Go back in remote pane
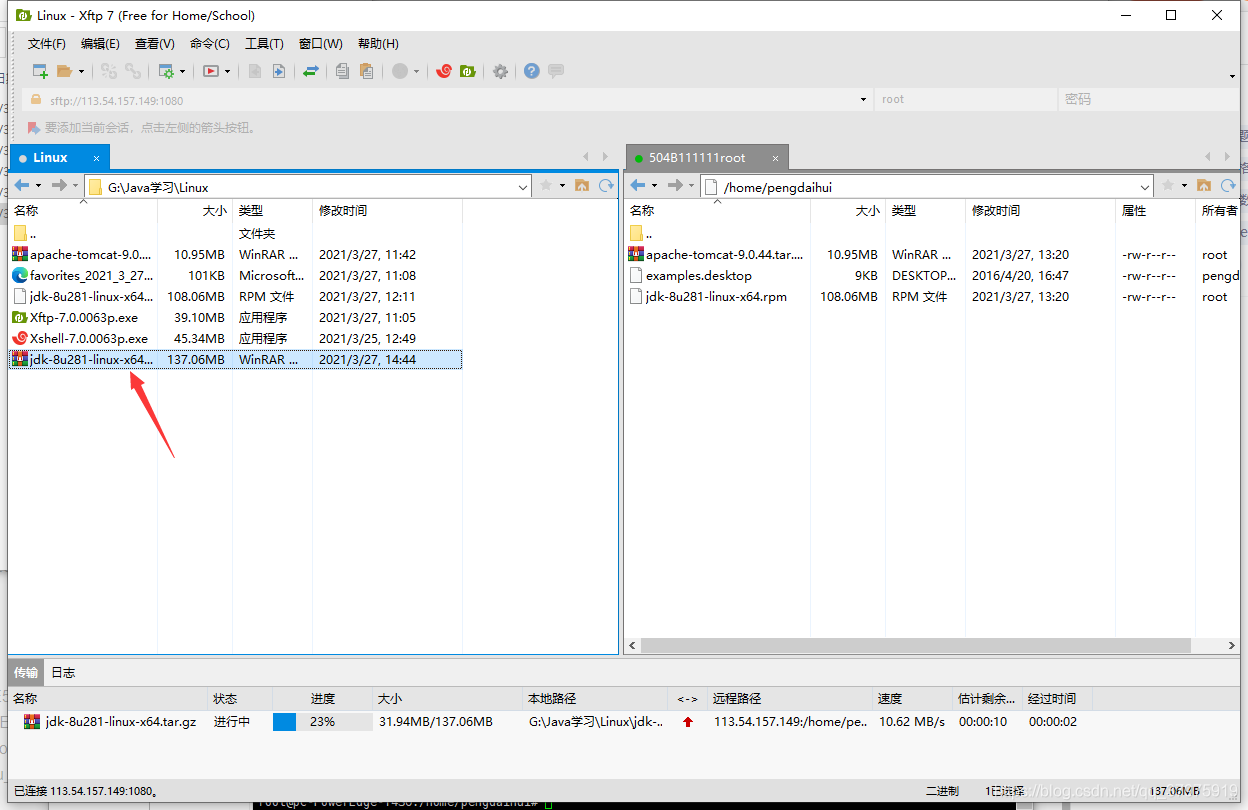Screen dimensions: 1248x810 point(638,186)
